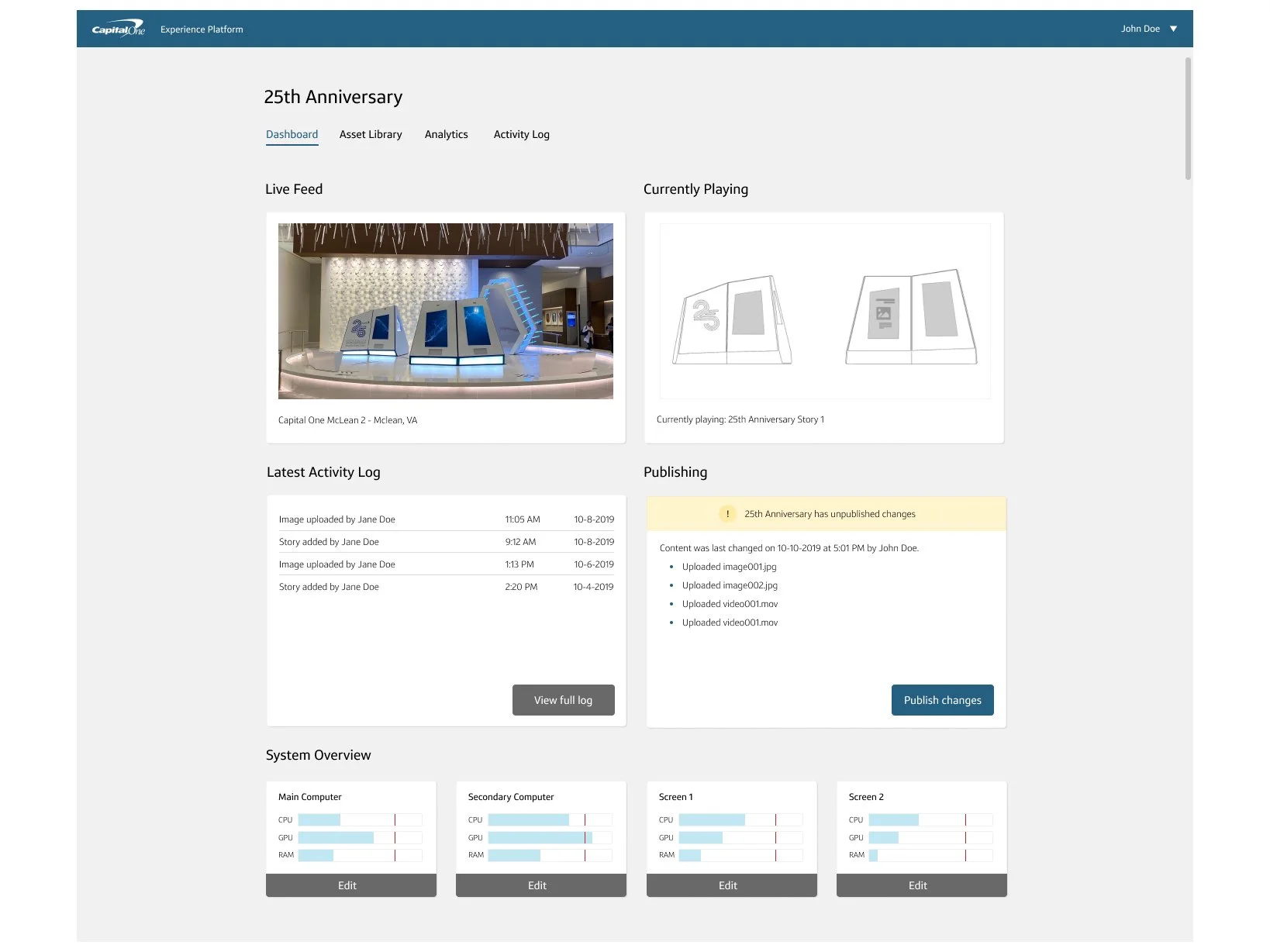Click Screen 2 GPU usage bar
Screen dimensions: 1270x952
click(930, 837)
